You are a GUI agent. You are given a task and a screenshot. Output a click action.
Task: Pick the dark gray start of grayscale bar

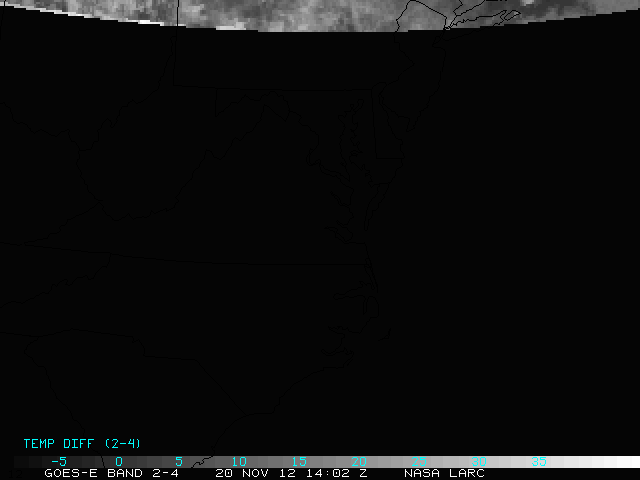pyautogui.click(x=25, y=462)
